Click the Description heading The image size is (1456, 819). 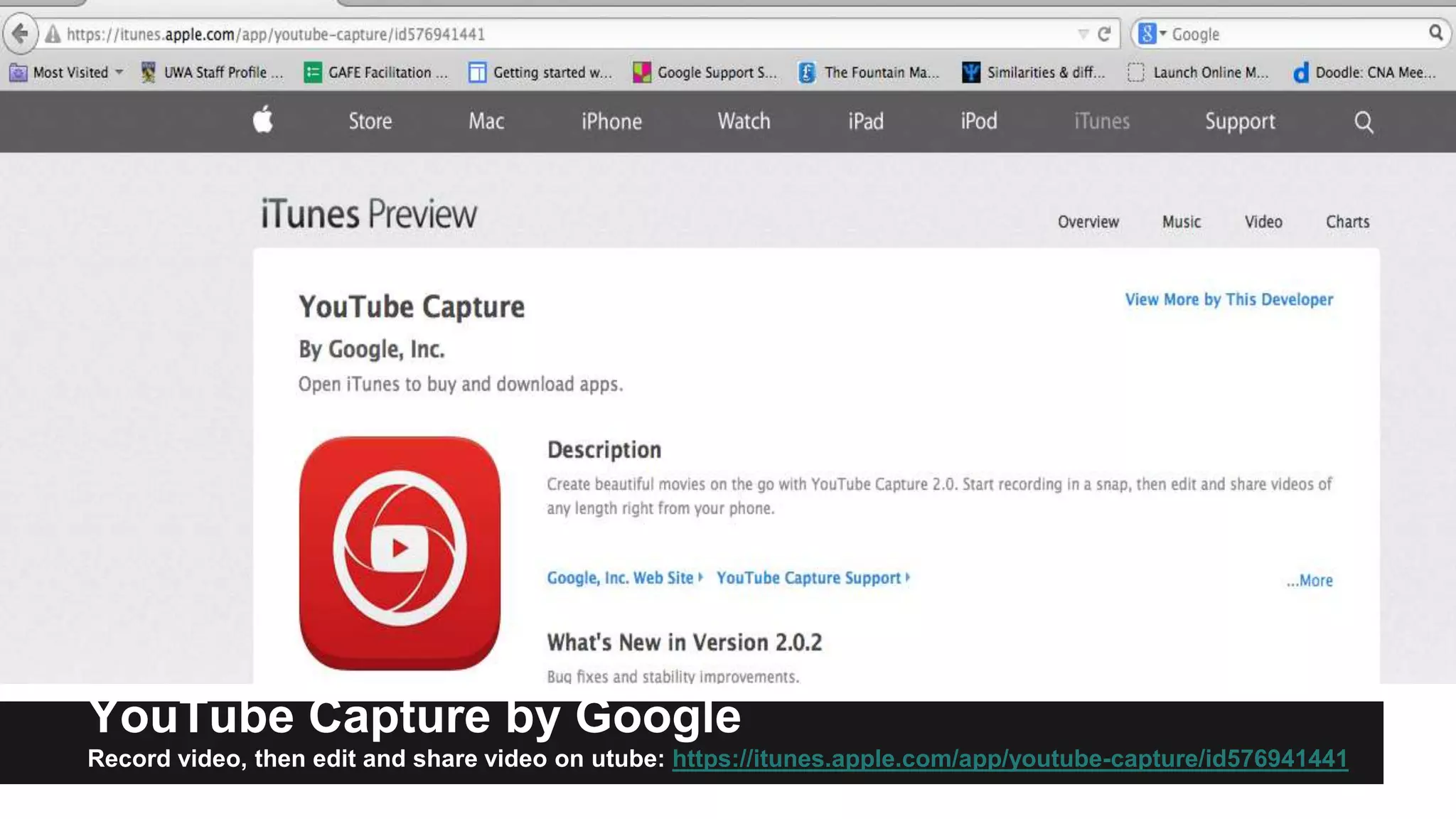(604, 450)
